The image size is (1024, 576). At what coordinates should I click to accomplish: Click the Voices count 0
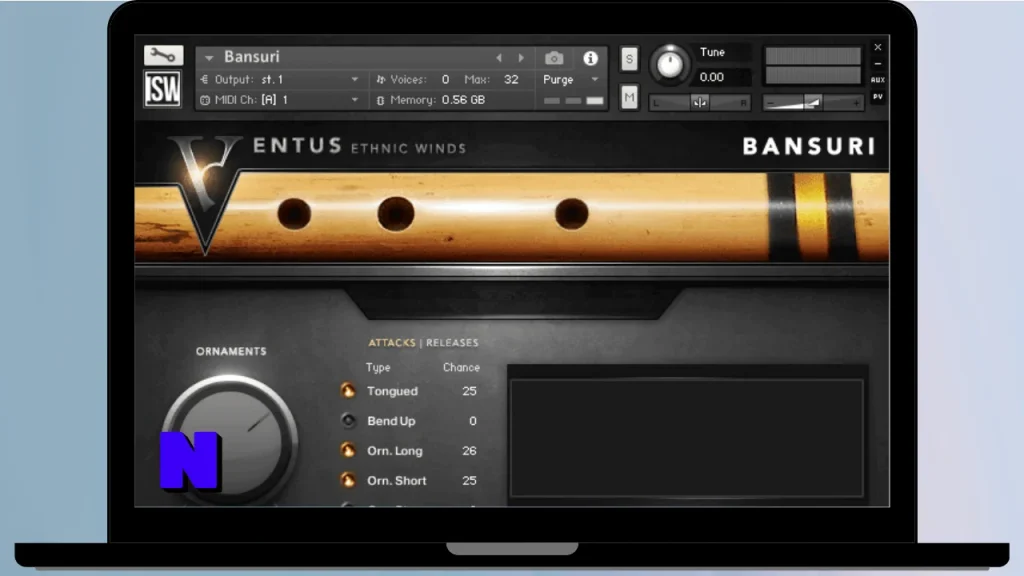(445, 80)
